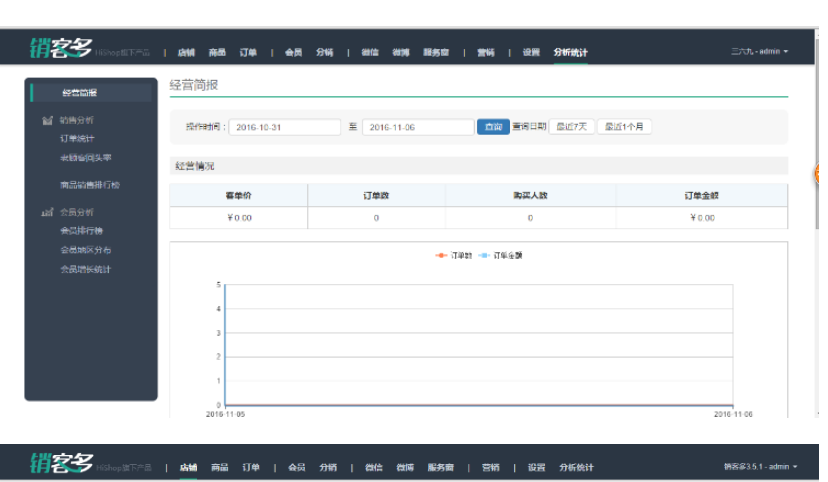The width and height of the screenshot is (828, 482).
Task: Toggle the 订单数 legend marker in chart
Action: tap(441, 255)
